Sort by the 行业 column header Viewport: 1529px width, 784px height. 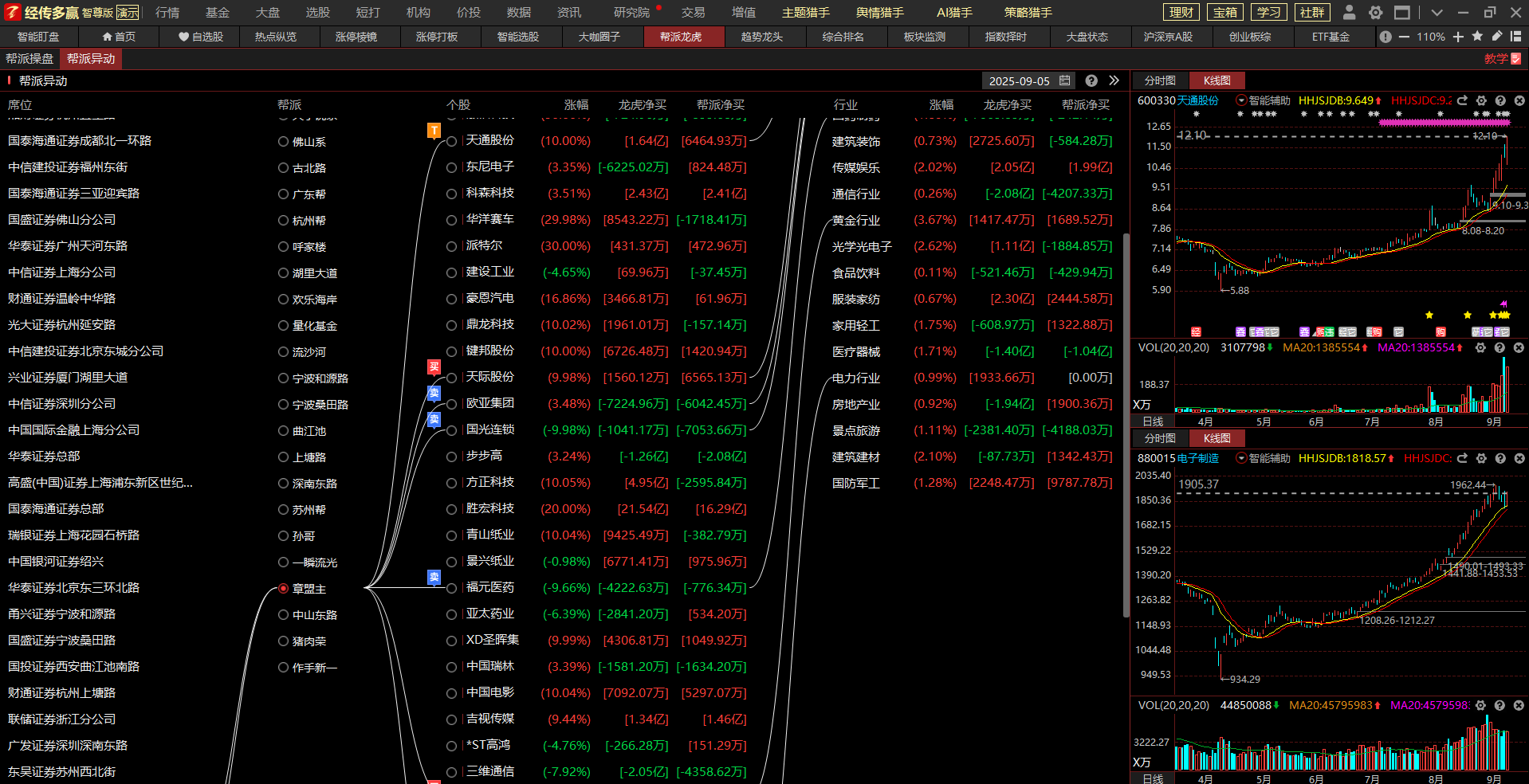click(x=845, y=104)
